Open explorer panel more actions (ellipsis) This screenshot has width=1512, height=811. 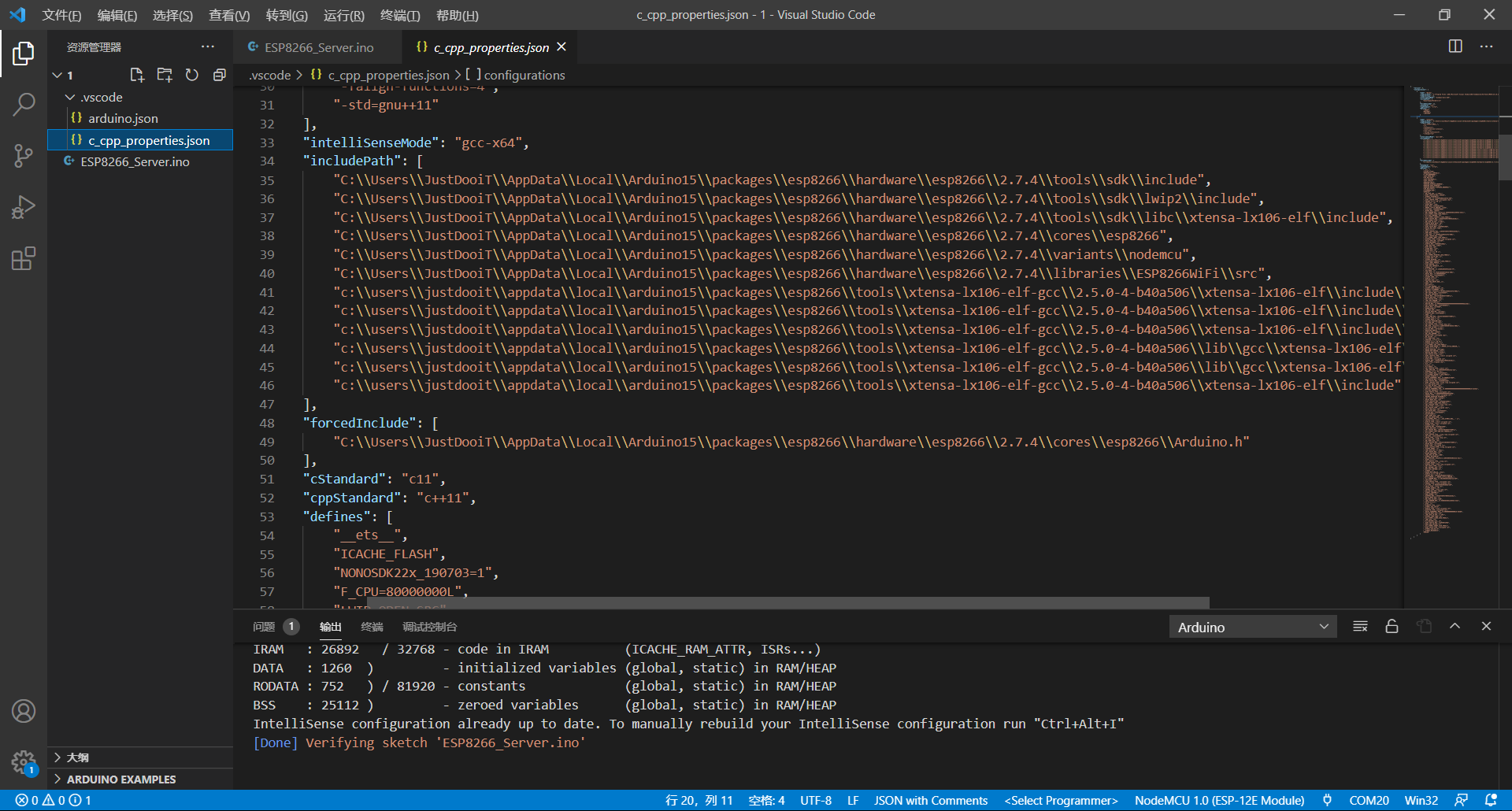pos(207,47)
